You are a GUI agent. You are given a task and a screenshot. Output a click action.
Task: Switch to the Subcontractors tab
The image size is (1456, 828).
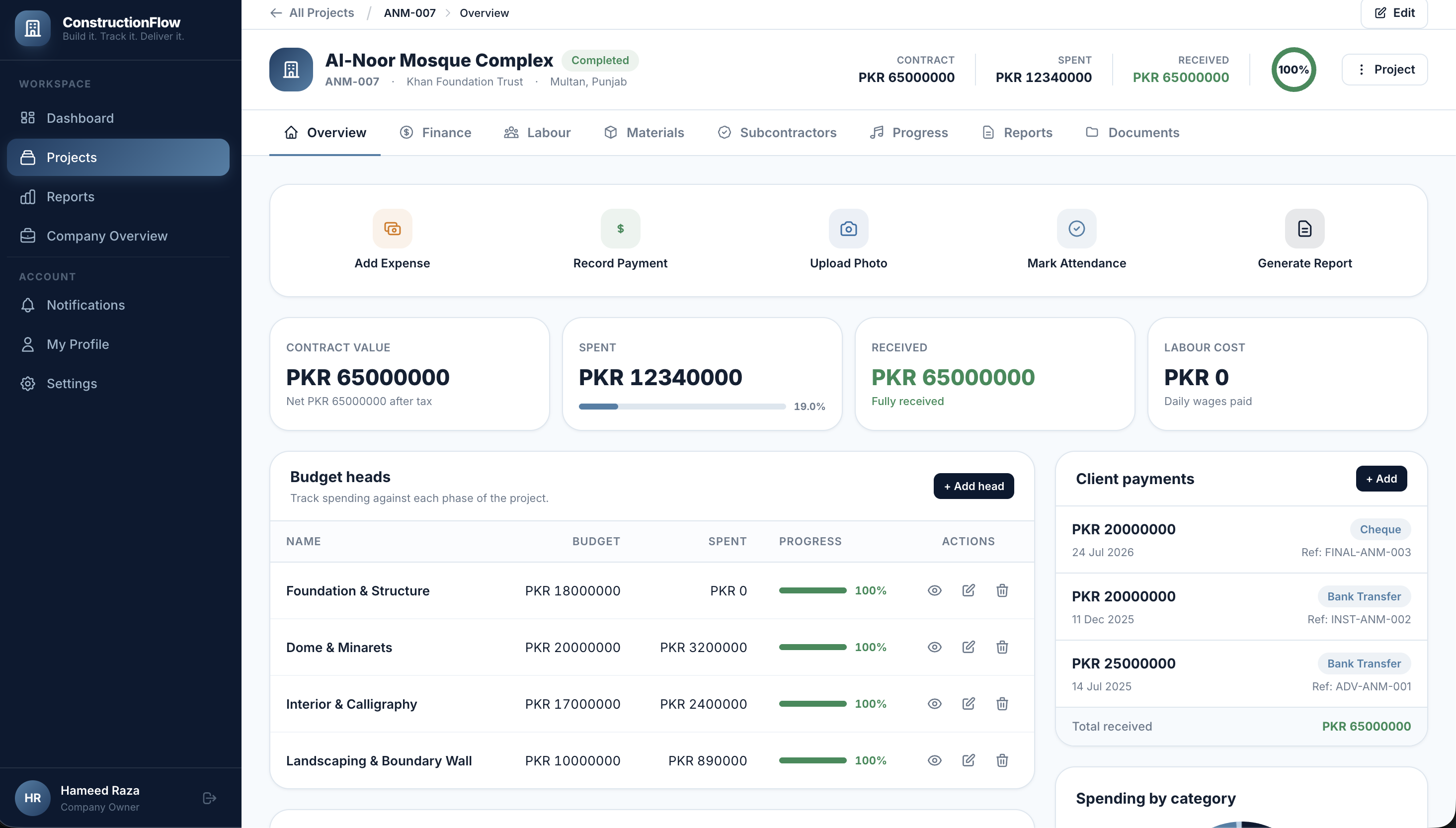(x=777, y=133)
